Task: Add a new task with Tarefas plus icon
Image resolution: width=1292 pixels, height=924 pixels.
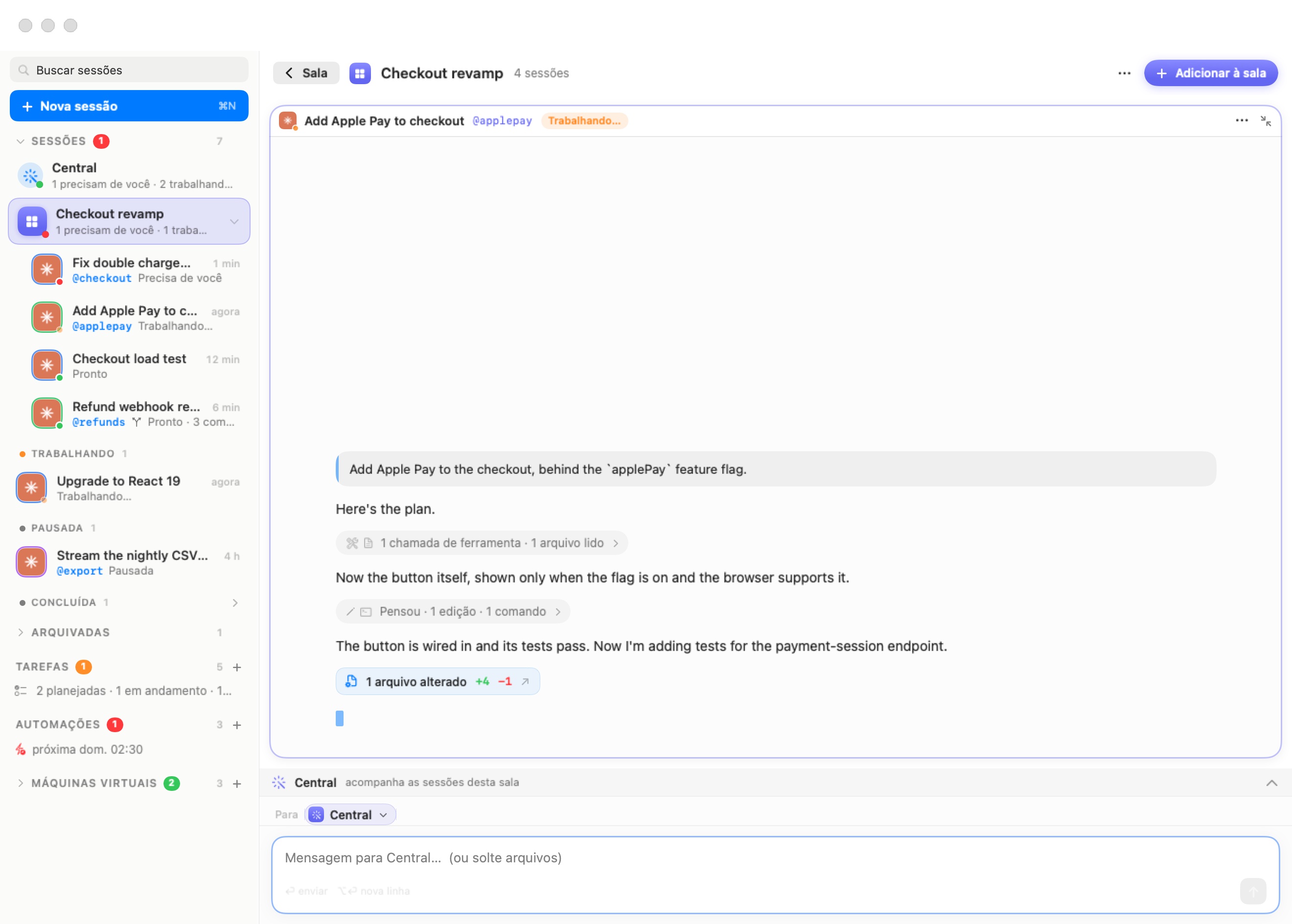Action: pos(237,667)
